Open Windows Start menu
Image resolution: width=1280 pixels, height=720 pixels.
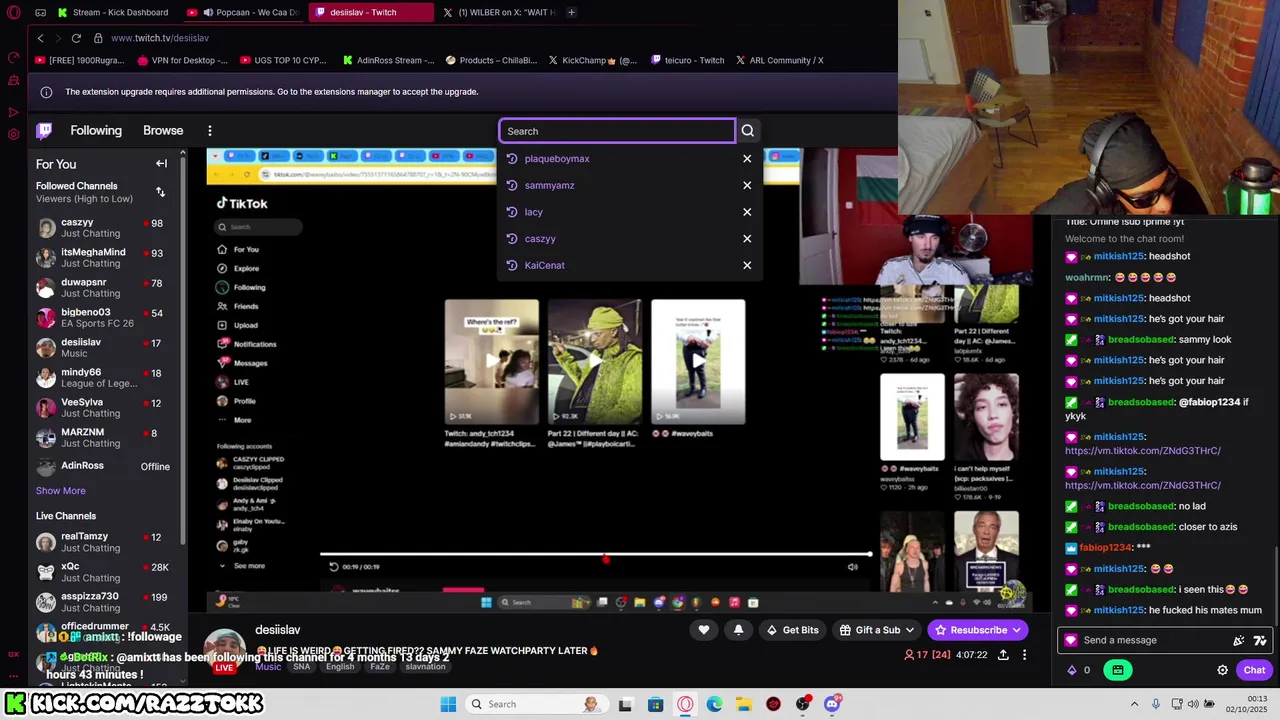448,704
